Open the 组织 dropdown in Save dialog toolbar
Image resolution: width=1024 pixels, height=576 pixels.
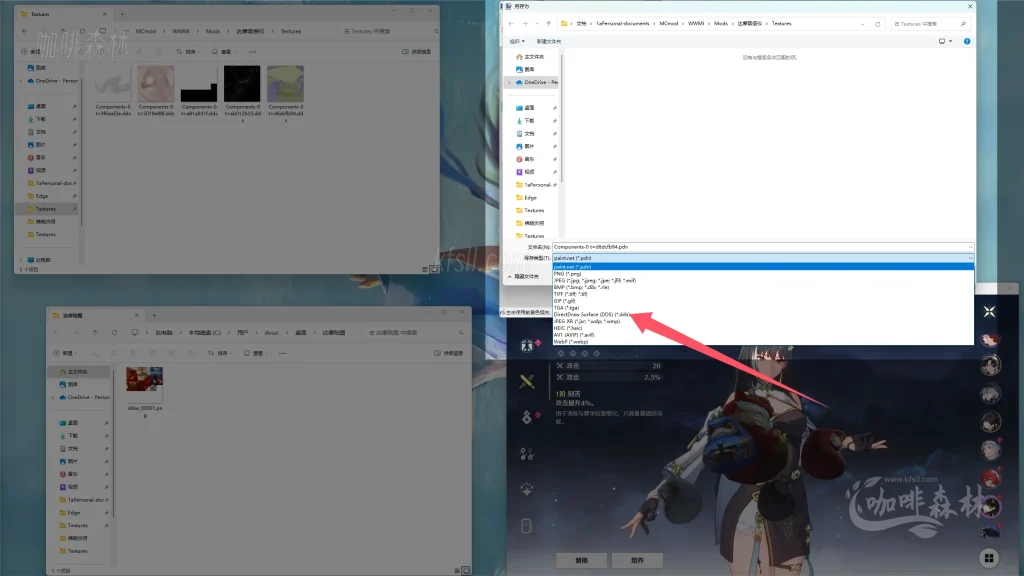(516, 41)
